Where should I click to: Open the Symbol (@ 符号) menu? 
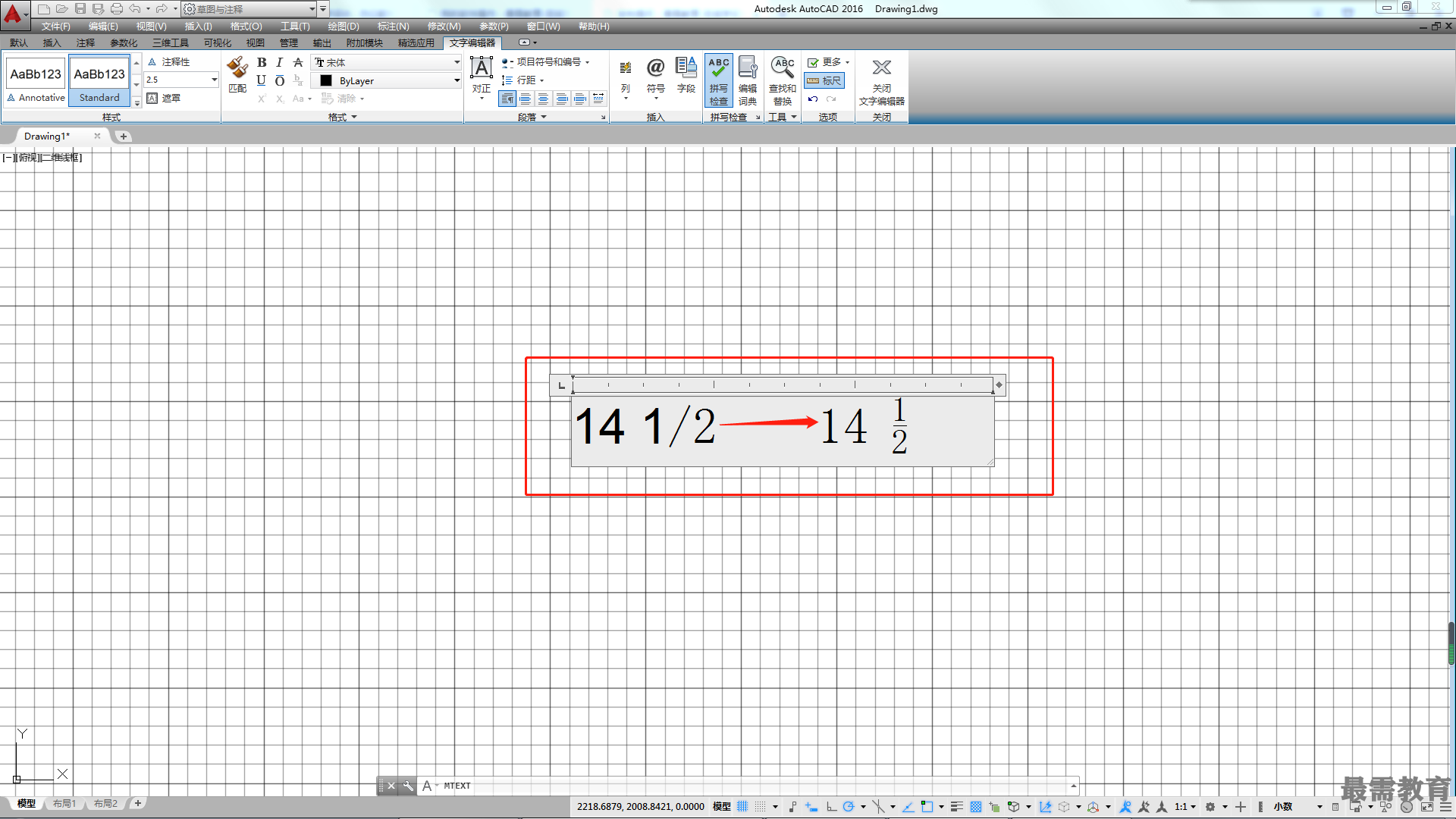coord(655,77)
